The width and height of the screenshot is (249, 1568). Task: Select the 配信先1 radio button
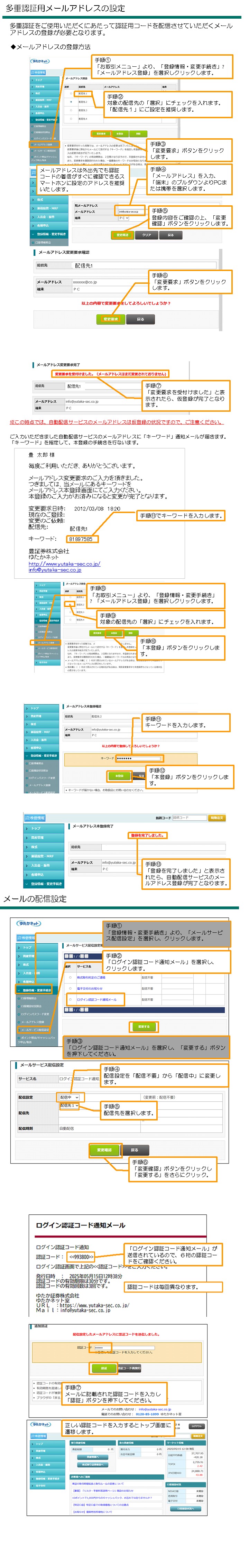tap(71, 94)
